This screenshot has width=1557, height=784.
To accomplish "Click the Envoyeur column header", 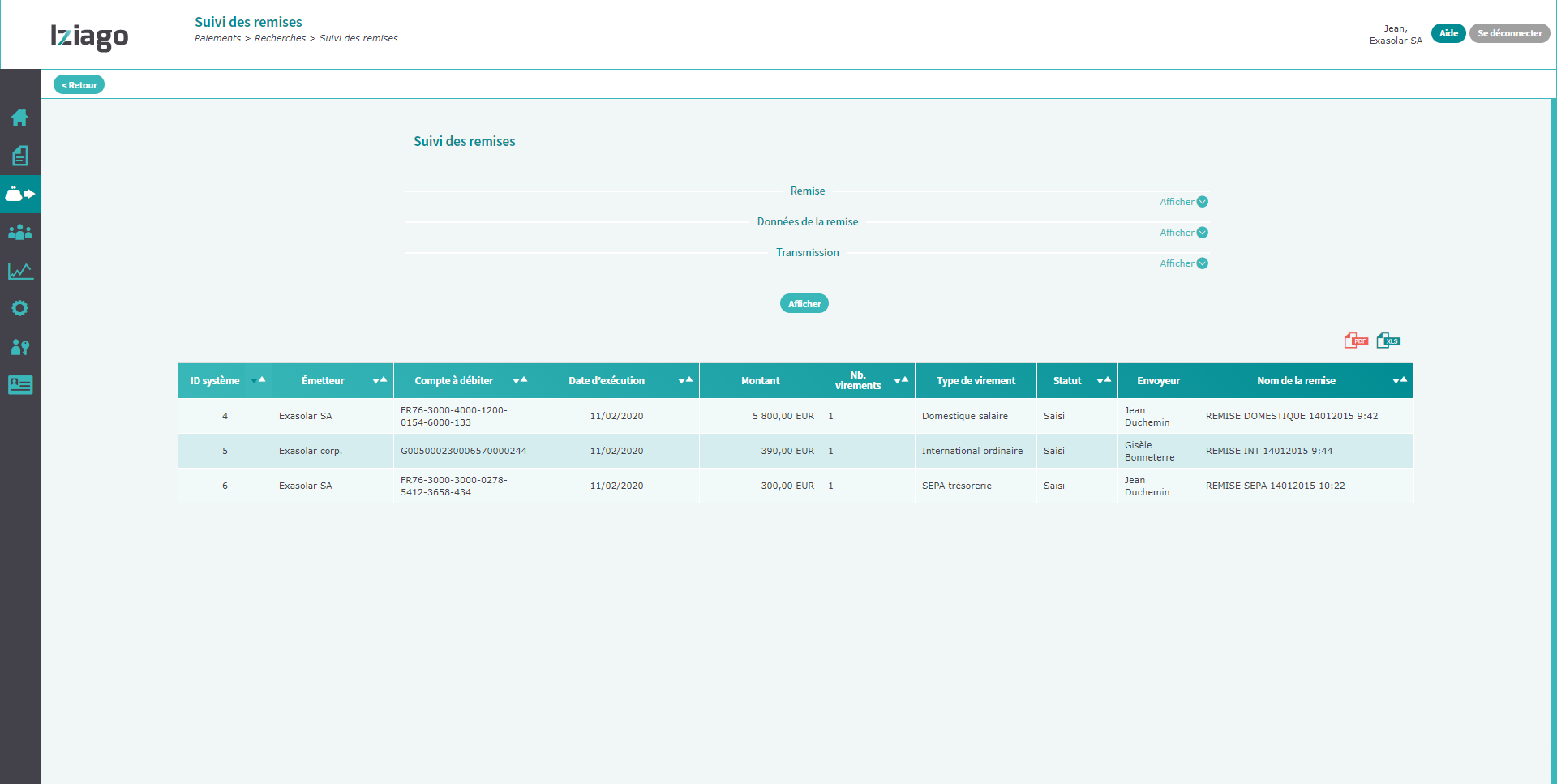I will pyautogui.click(x=1158, y=380).
